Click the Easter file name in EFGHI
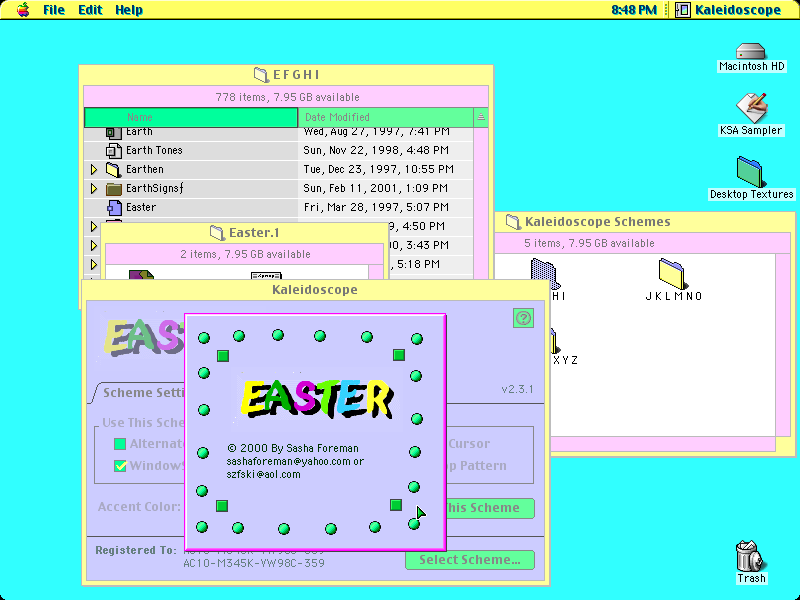The height and width of the screenshot is (600, 800). 141,207
